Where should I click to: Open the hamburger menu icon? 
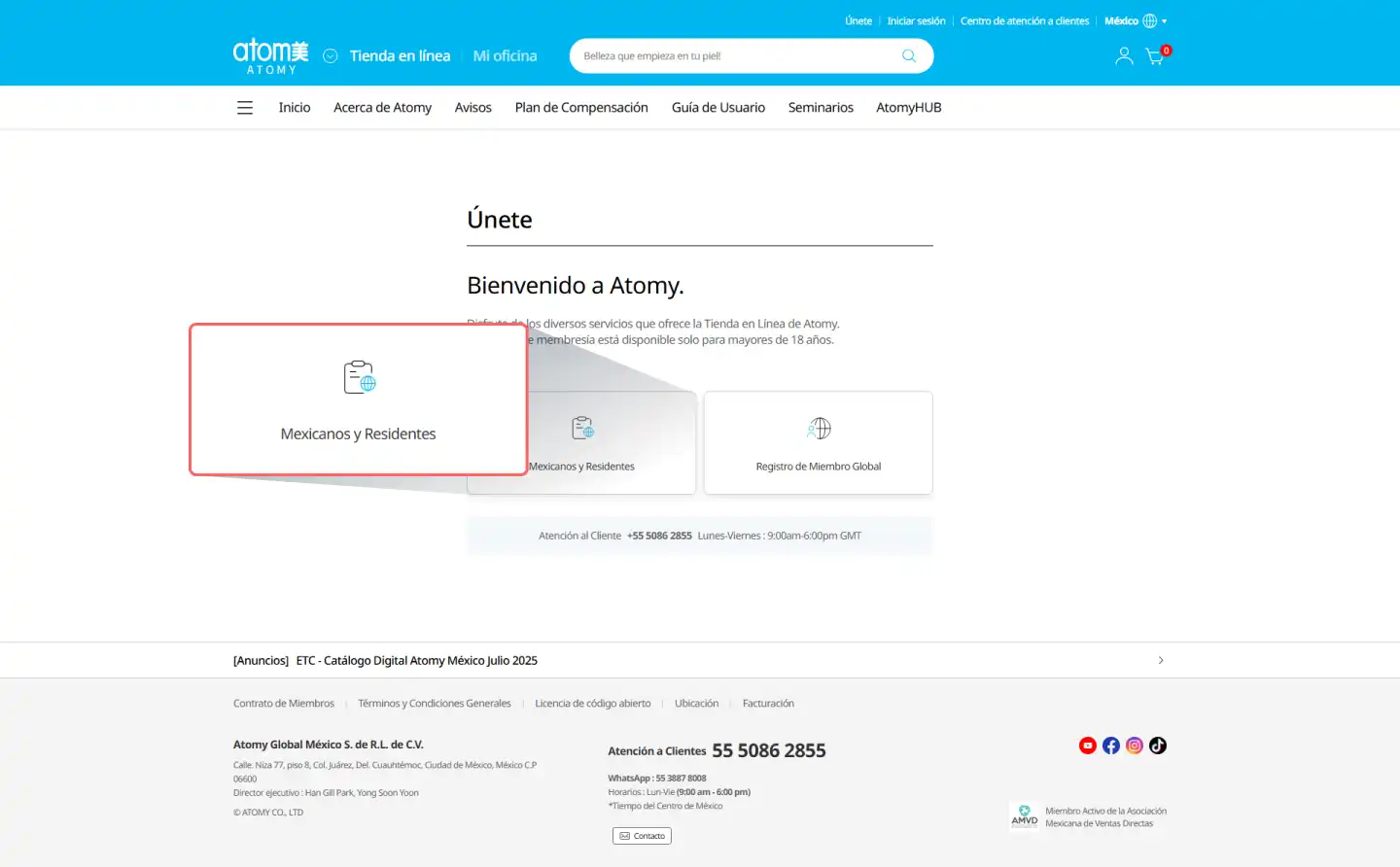(x=245, y=108)
